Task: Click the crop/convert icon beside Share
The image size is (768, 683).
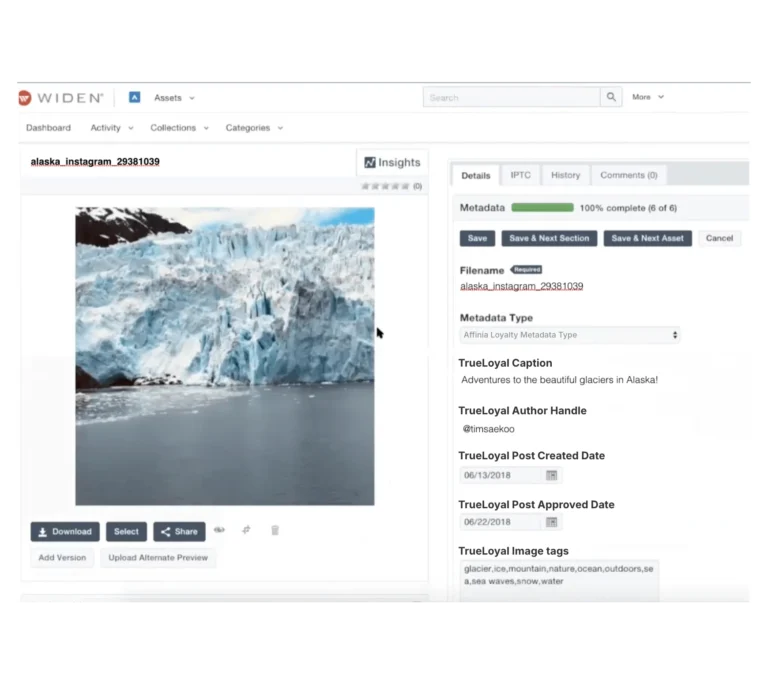Action: point(247,531)
